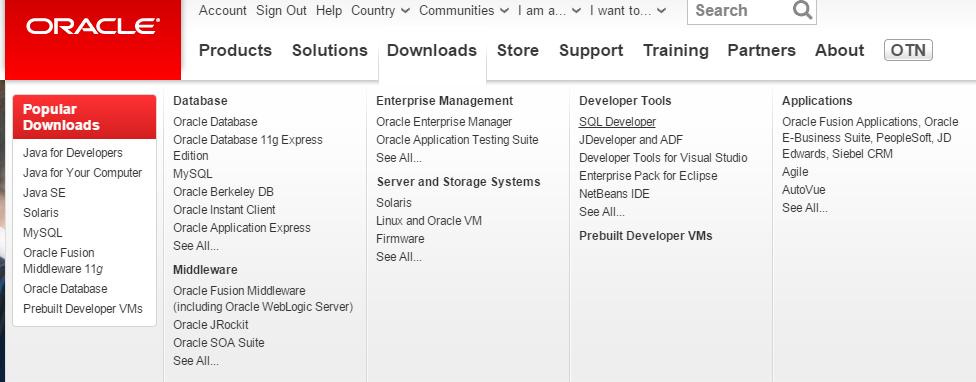
Task: Open the Agile applications link
Action: point(795,172)
